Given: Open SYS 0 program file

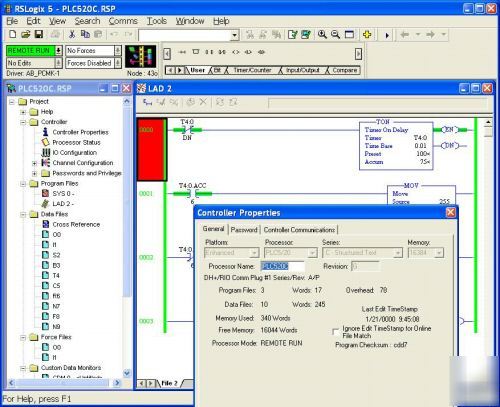Looking at the screenshot, I should (63, 194).
